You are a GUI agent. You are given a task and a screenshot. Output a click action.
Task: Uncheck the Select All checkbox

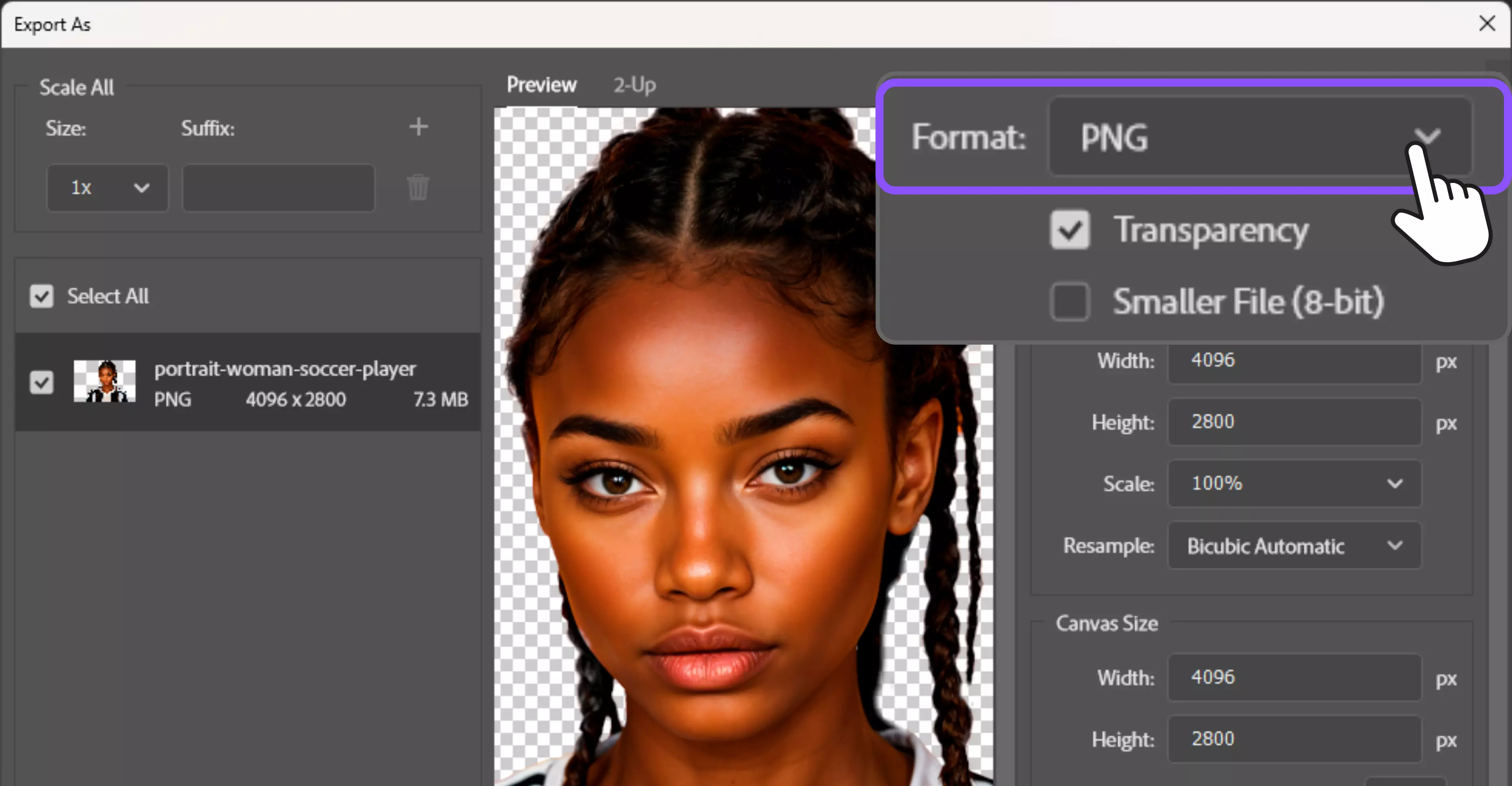click(x=40, y=296)
